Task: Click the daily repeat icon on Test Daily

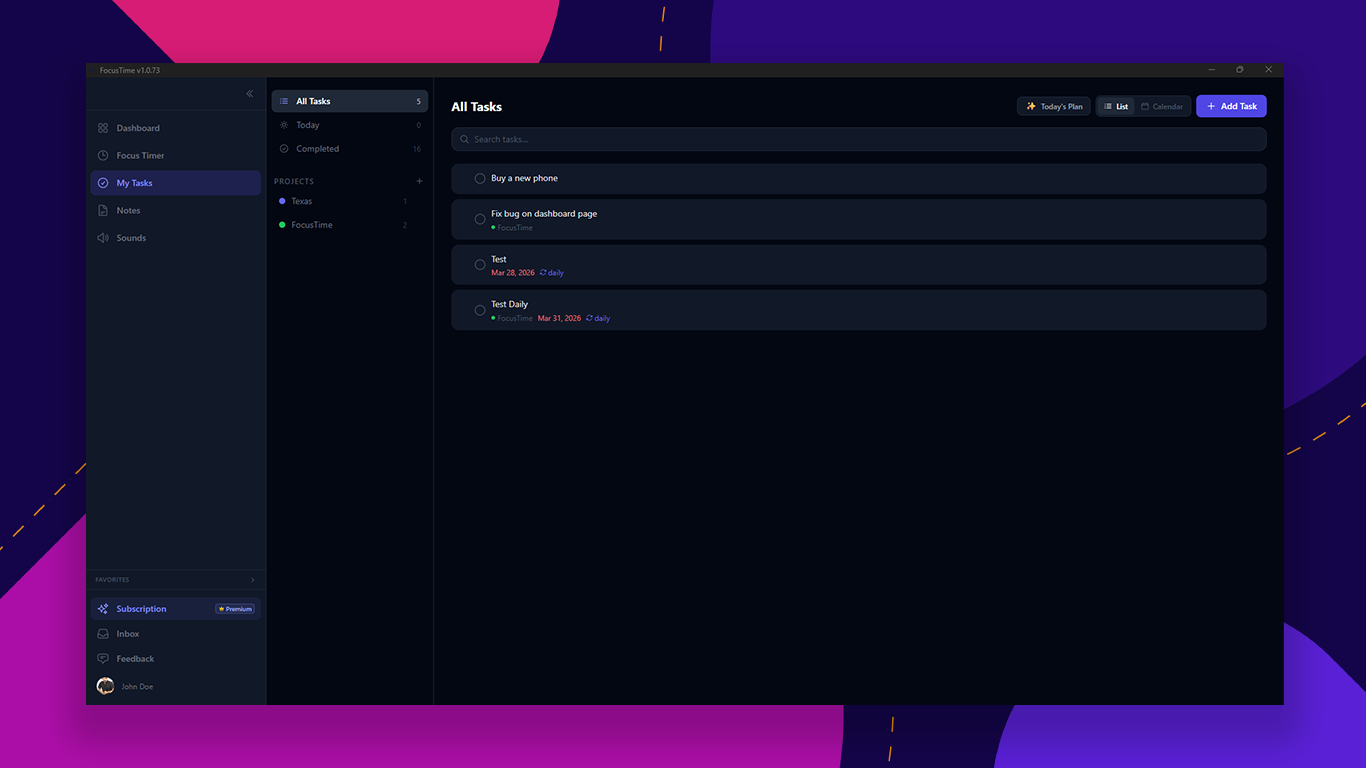Action: (589, 318)
